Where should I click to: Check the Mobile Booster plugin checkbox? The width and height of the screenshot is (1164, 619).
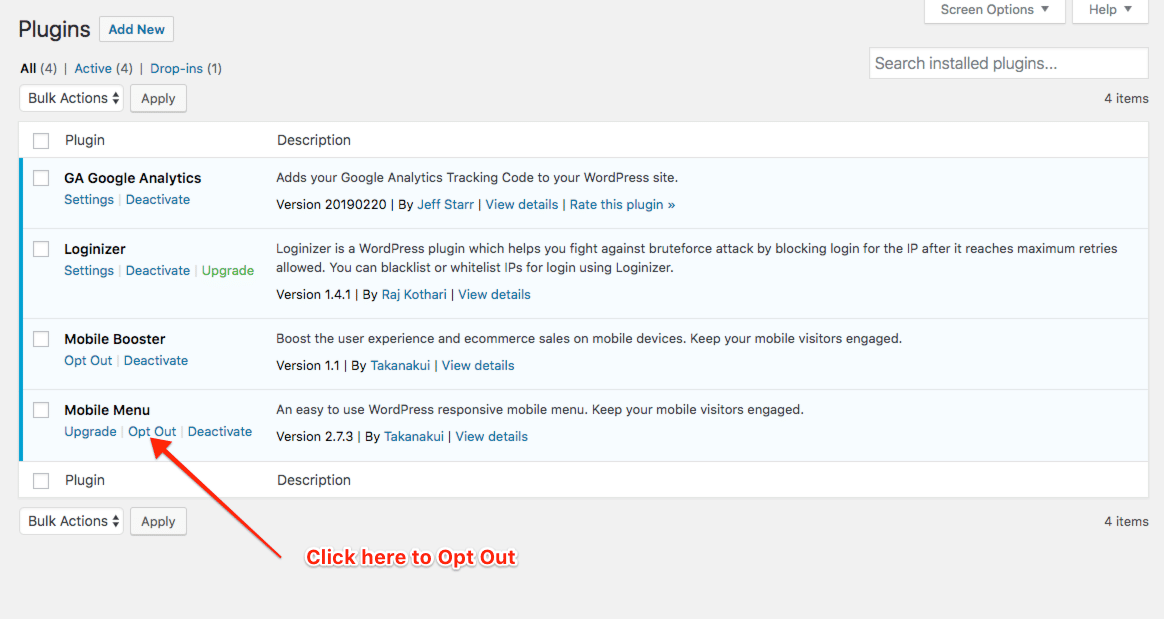coord(41,339)
